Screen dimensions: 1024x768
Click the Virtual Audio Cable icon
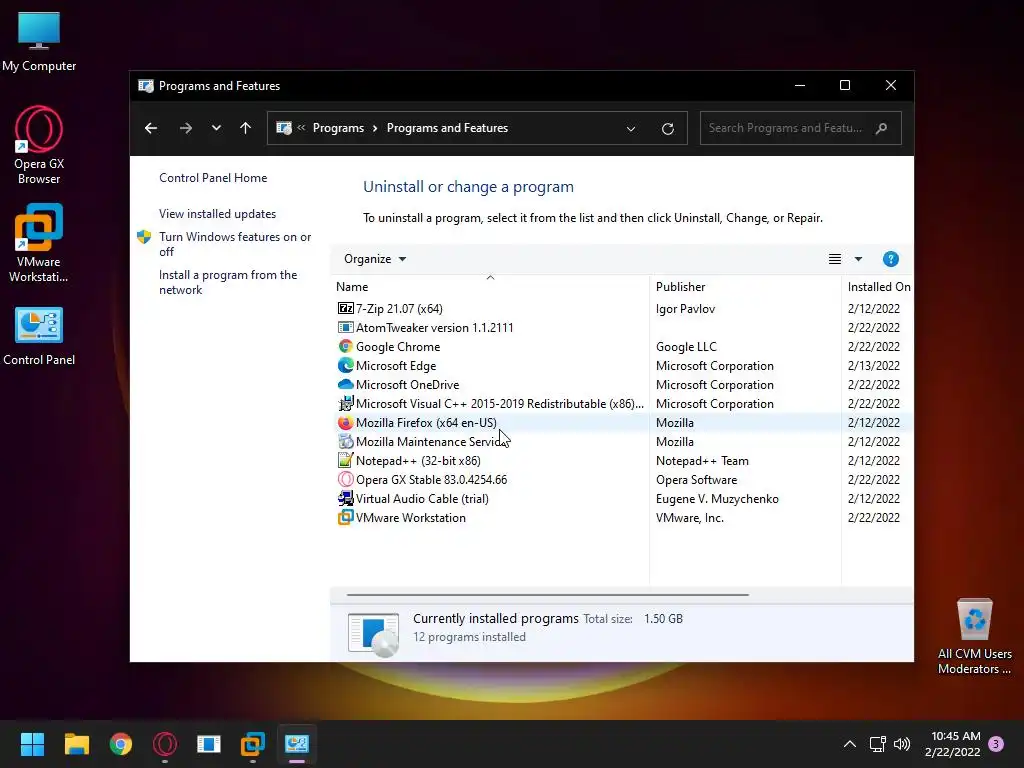pos(345,498)
